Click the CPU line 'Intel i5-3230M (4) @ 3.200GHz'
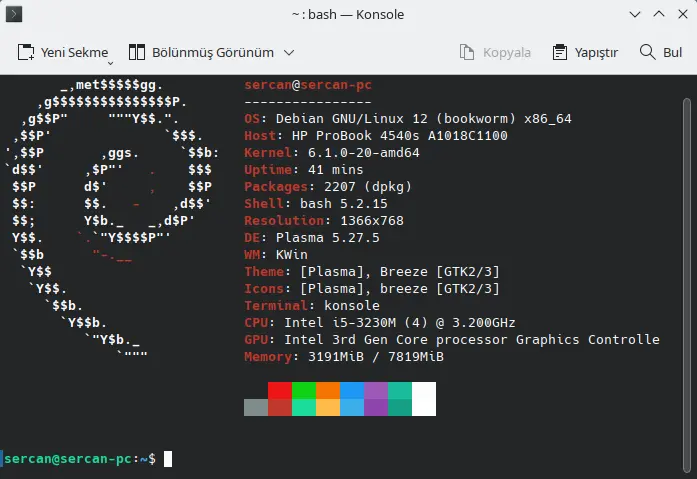Viewport: 697px width, 479px height. 400,322
